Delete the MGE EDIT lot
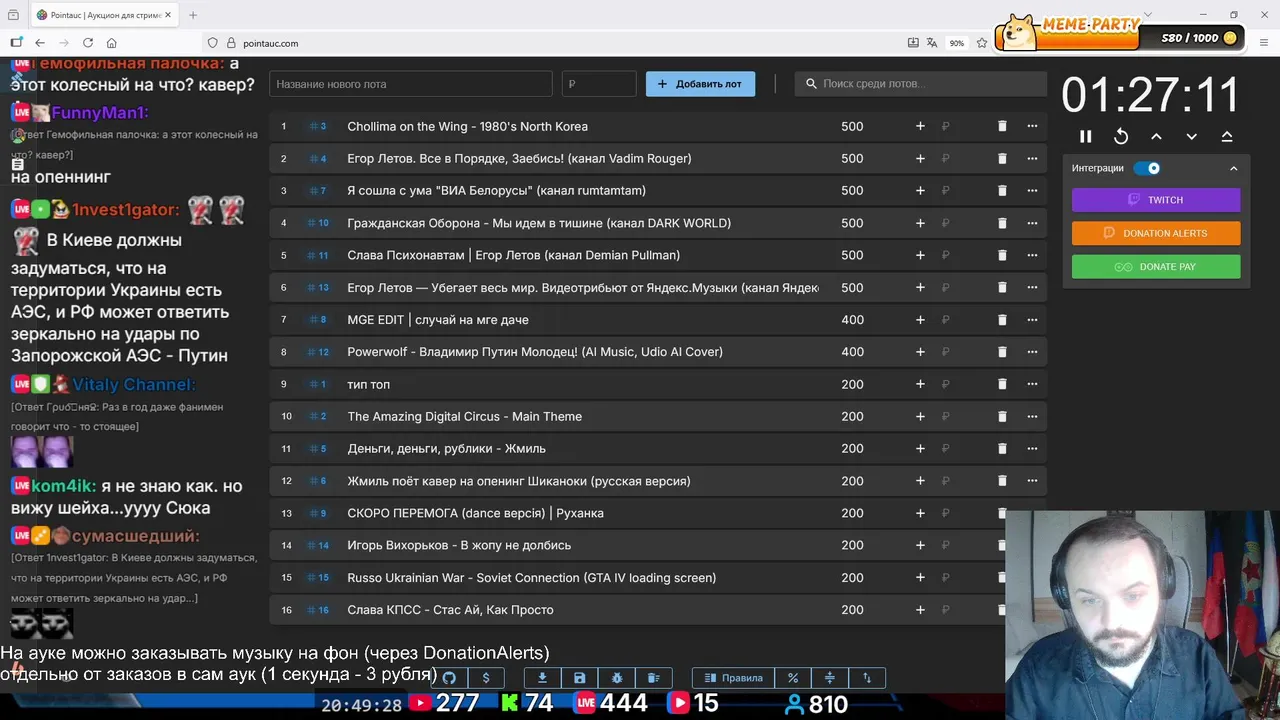 [x=1002, y=320]
